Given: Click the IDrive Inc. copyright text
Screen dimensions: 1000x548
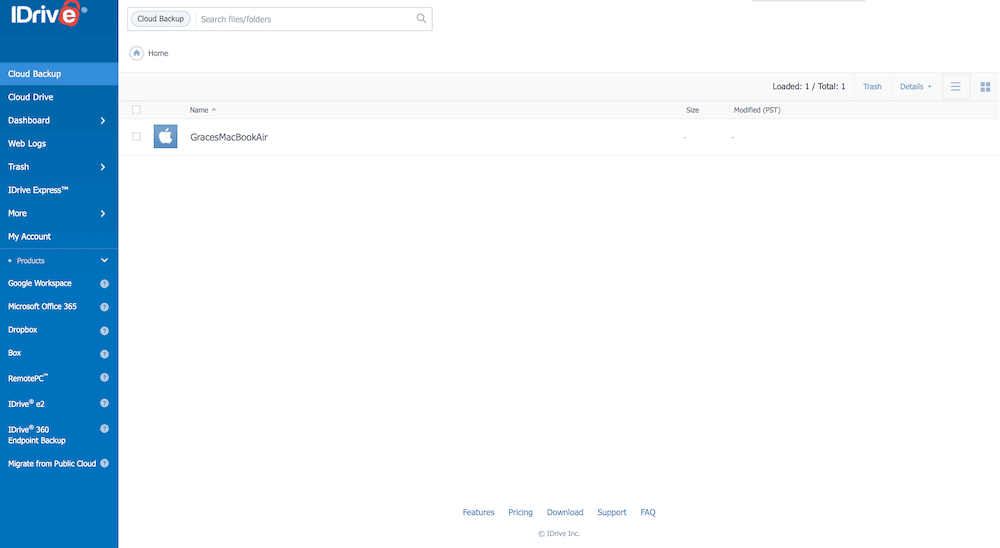Looking at the screenshot, I should pyautogui.click(x=559, y=533).
